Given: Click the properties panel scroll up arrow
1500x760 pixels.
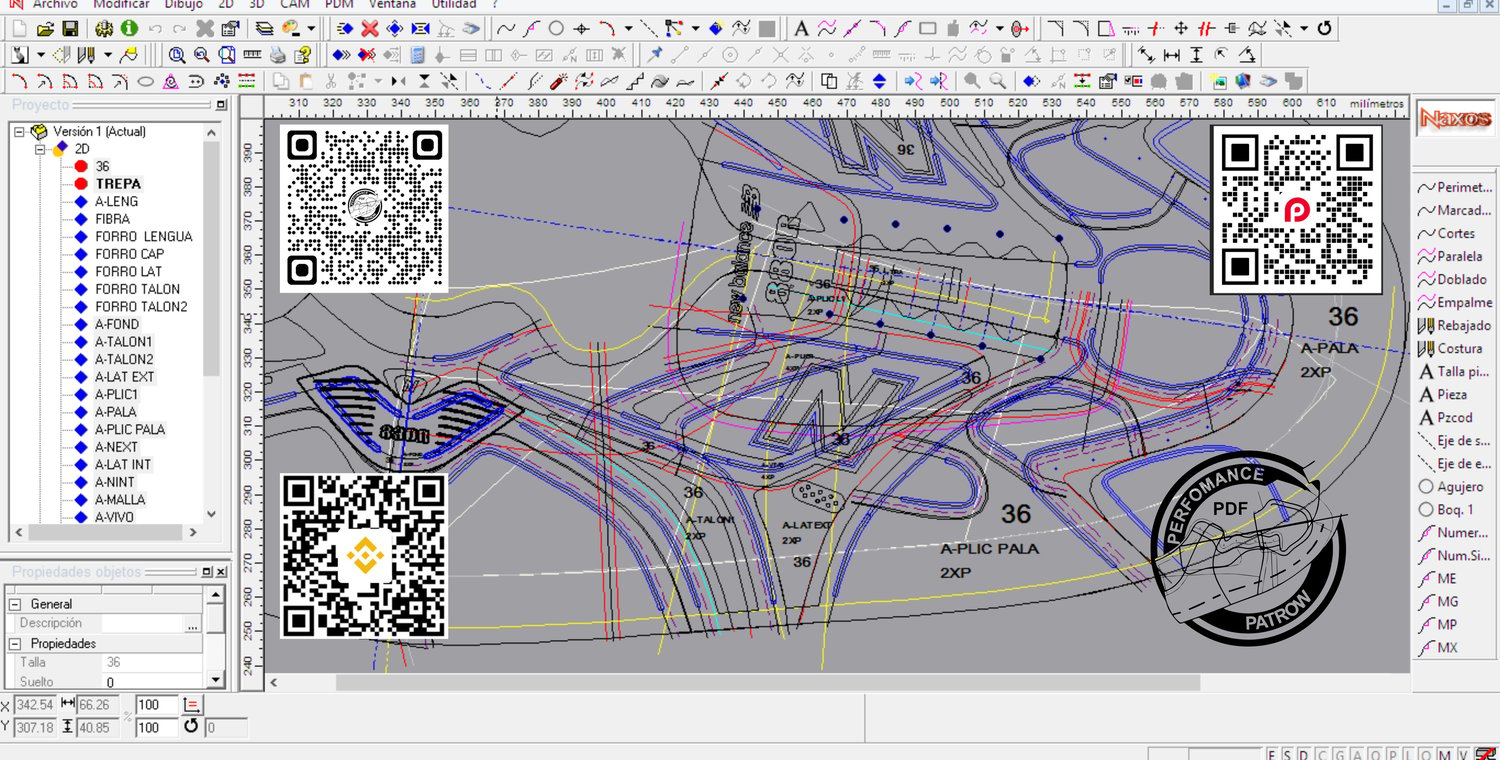Looking at the screenshot, I should [x=216, y=595].
